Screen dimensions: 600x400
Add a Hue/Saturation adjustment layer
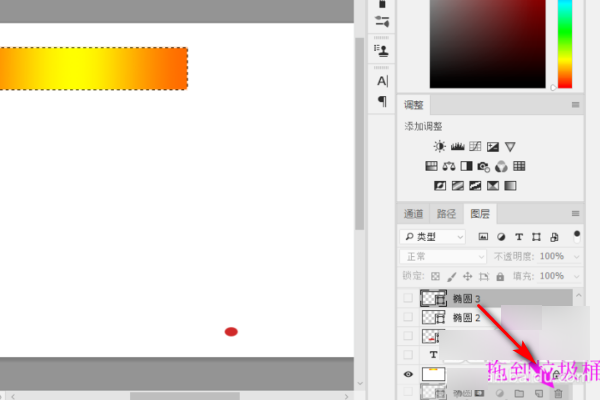[x=431, y=166]
